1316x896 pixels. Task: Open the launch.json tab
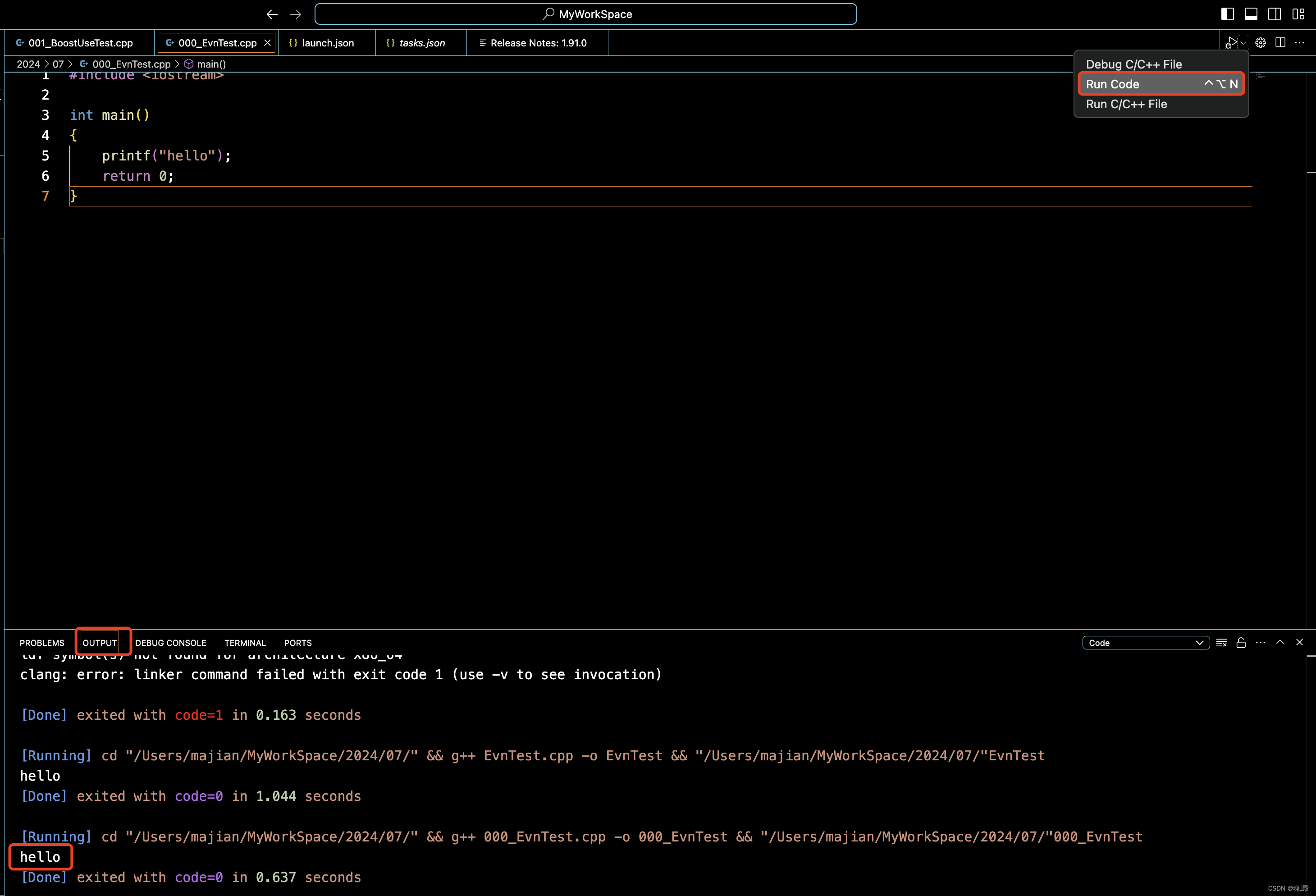[x=327, y=43]
